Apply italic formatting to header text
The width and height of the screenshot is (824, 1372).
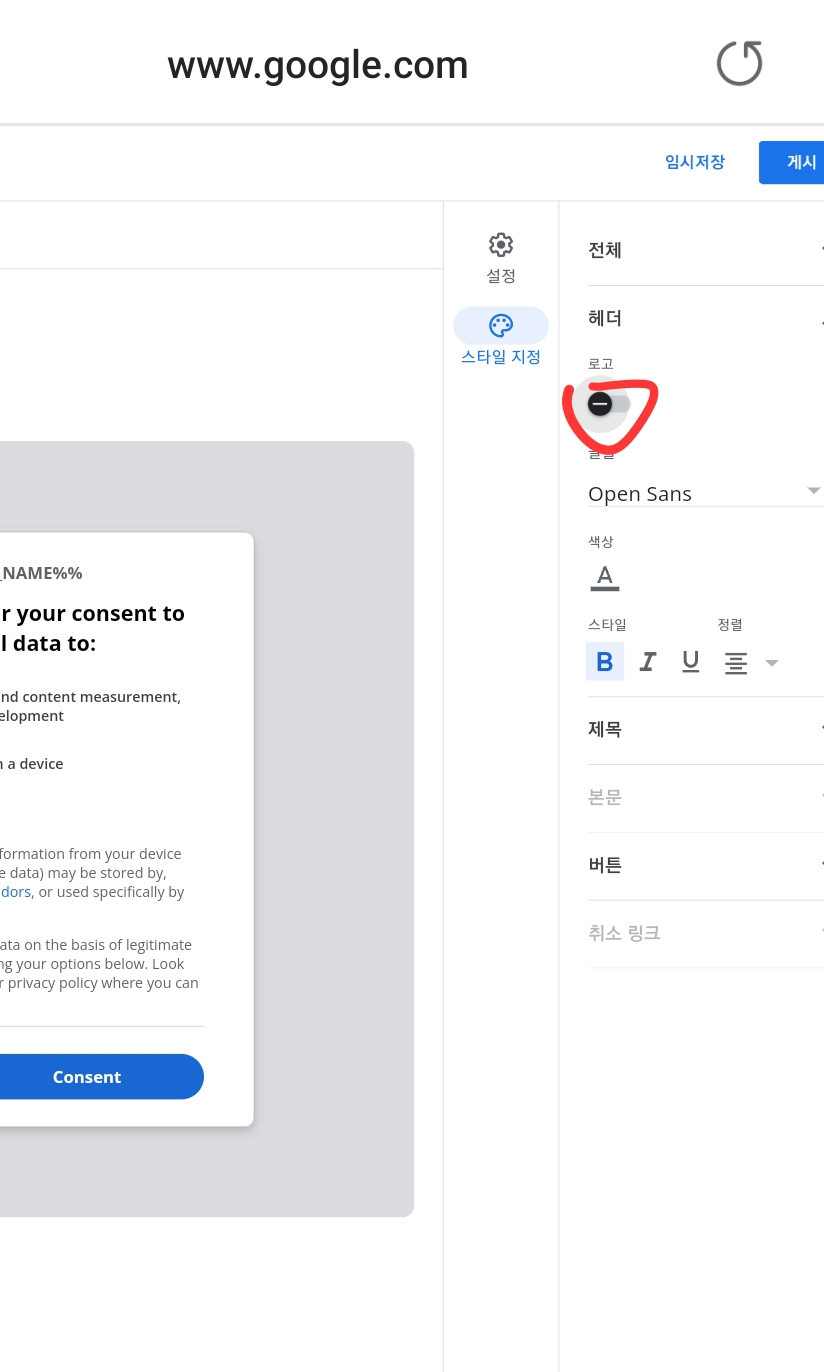click(x=647, y=661)
